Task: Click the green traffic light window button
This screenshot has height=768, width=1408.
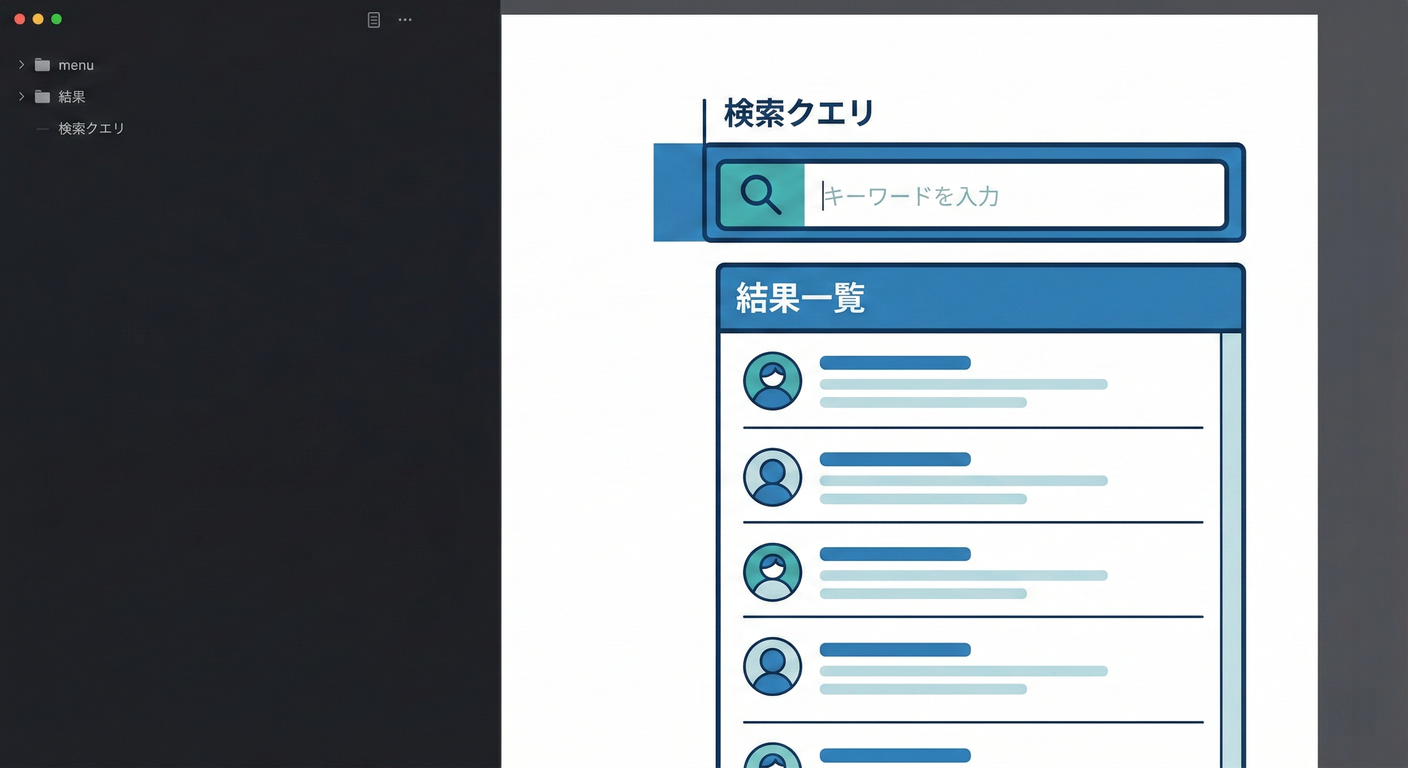Action: [56, 18]
